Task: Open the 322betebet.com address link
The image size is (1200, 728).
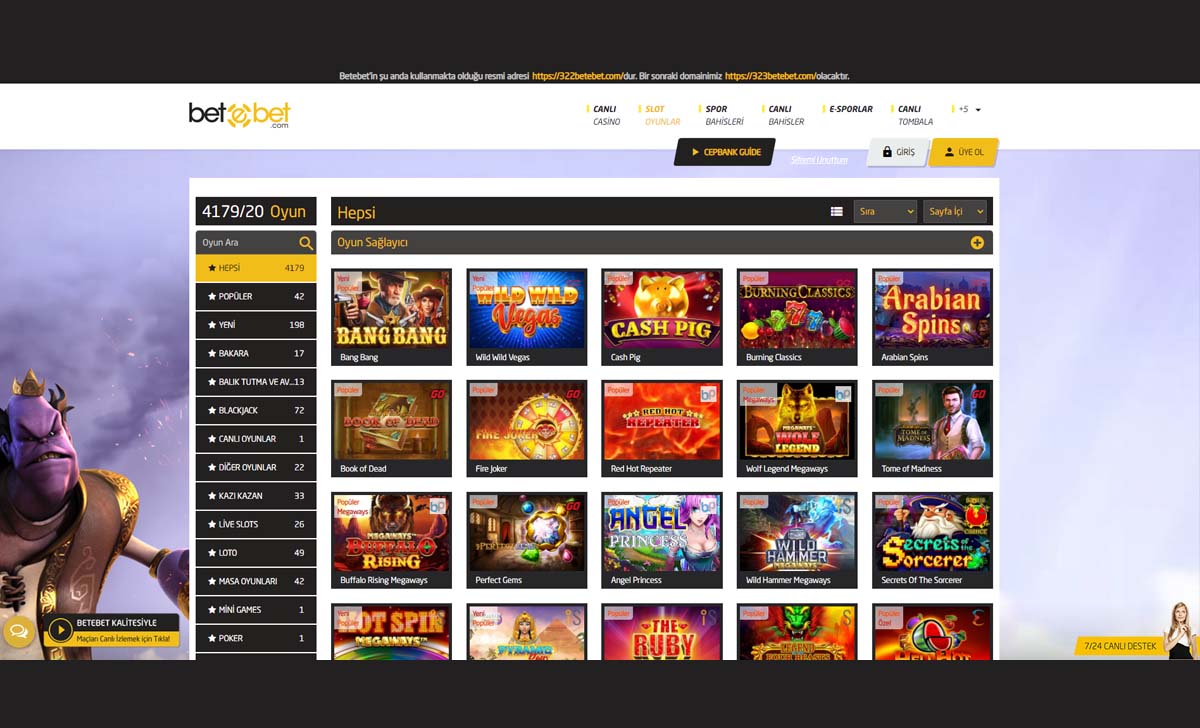Action: pyautogui.click(x=577, y=75)
